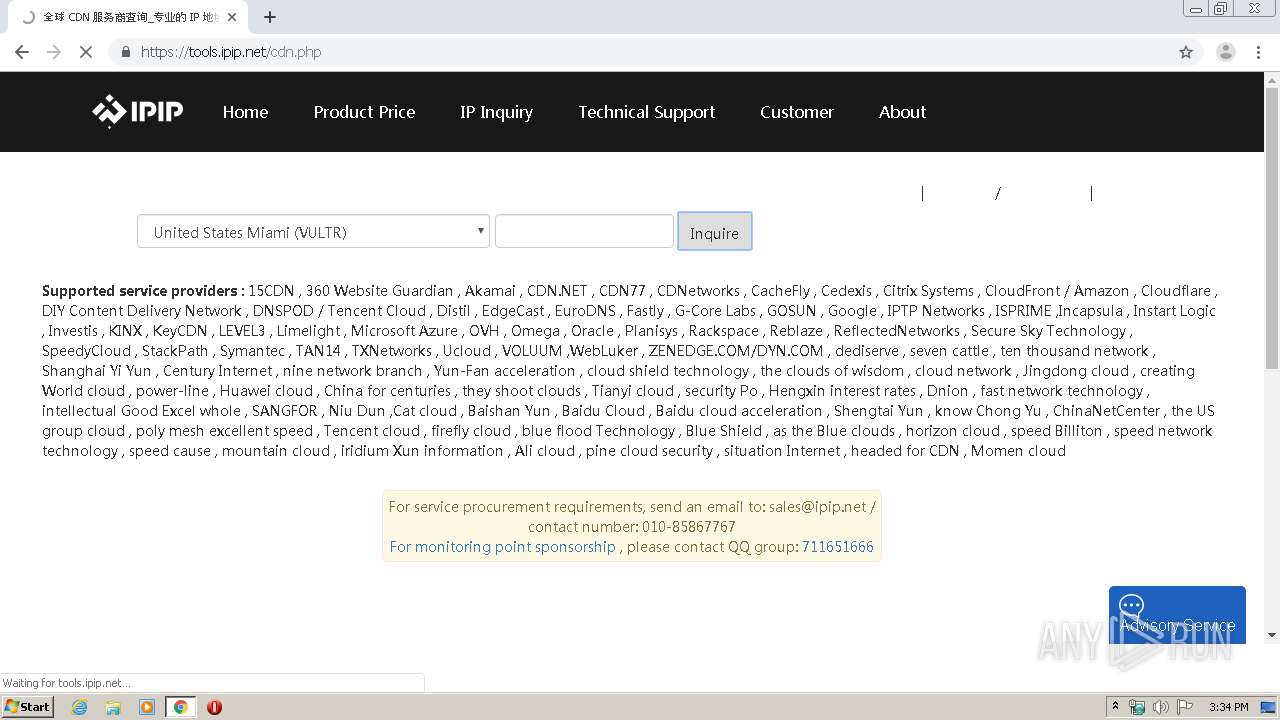Click the address bar URL

coord(231,52)
